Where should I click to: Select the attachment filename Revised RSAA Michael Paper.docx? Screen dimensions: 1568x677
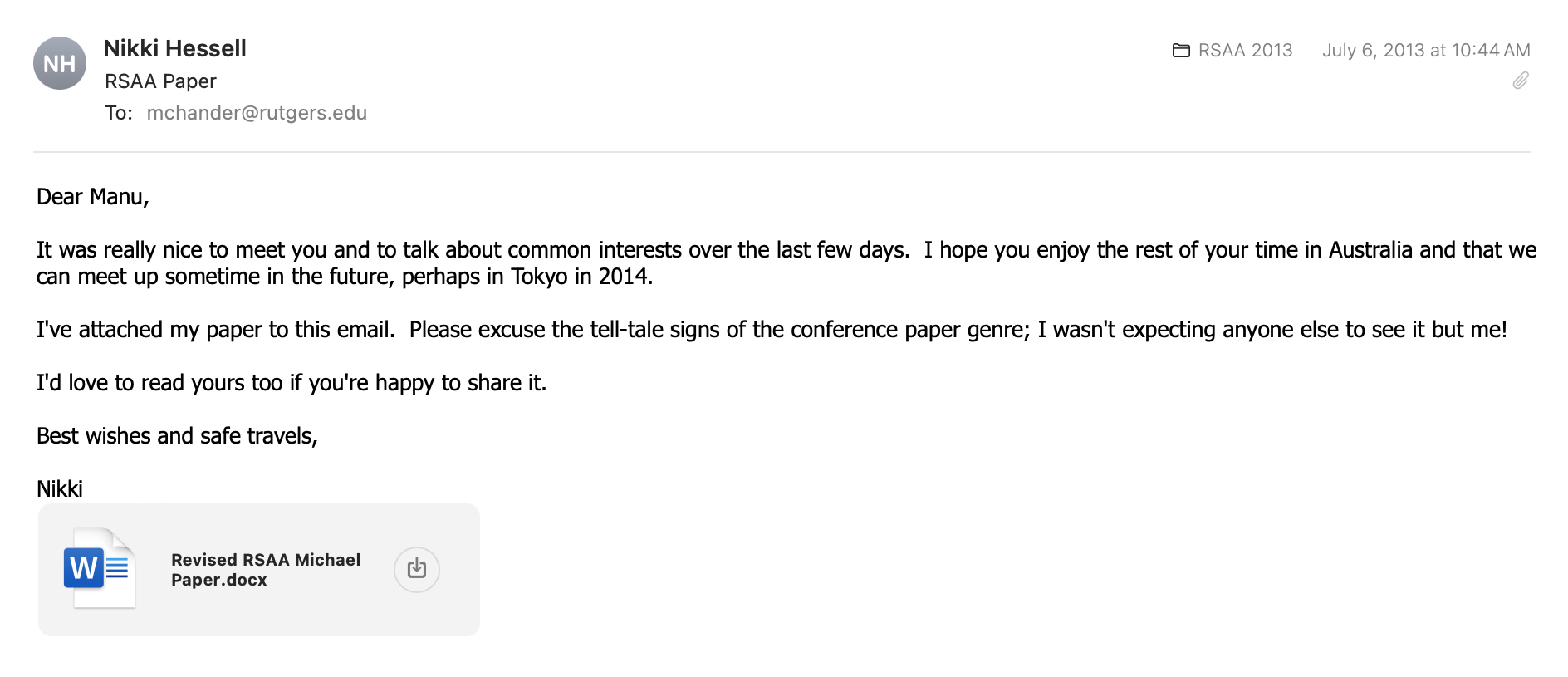point(265,570)
